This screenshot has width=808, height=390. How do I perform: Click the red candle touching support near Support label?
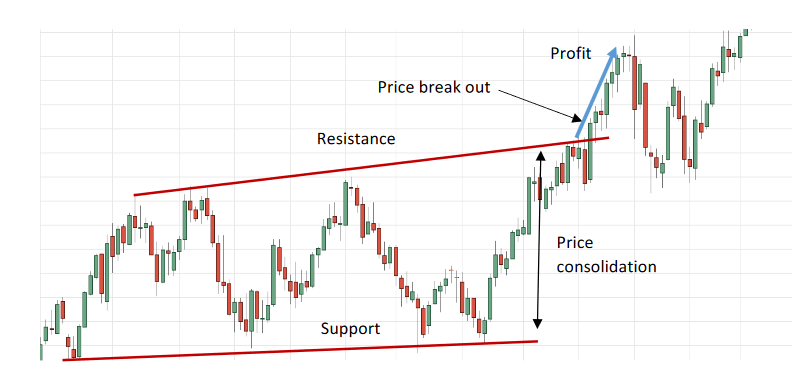coord(423,321)
